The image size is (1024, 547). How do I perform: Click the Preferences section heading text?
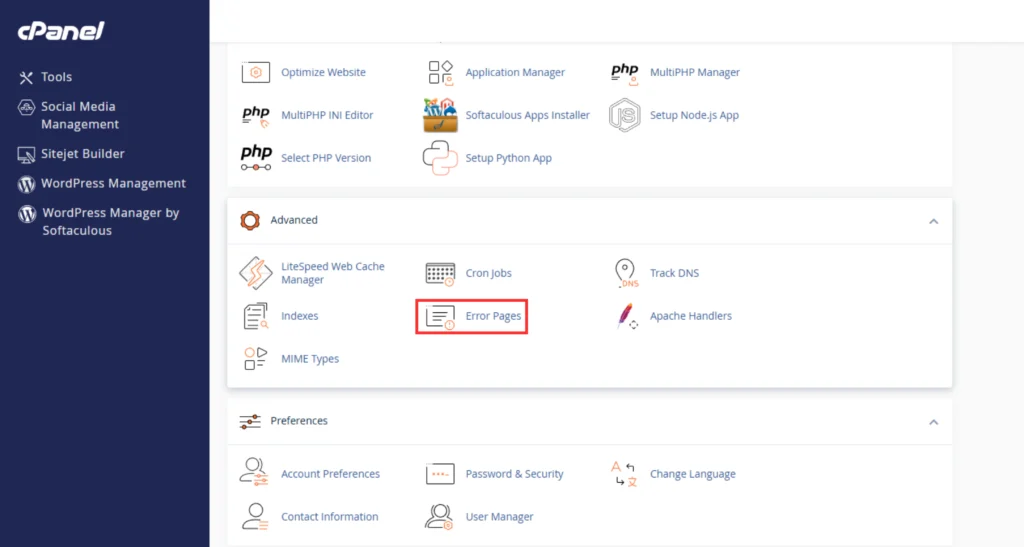(x=298, y=421)
